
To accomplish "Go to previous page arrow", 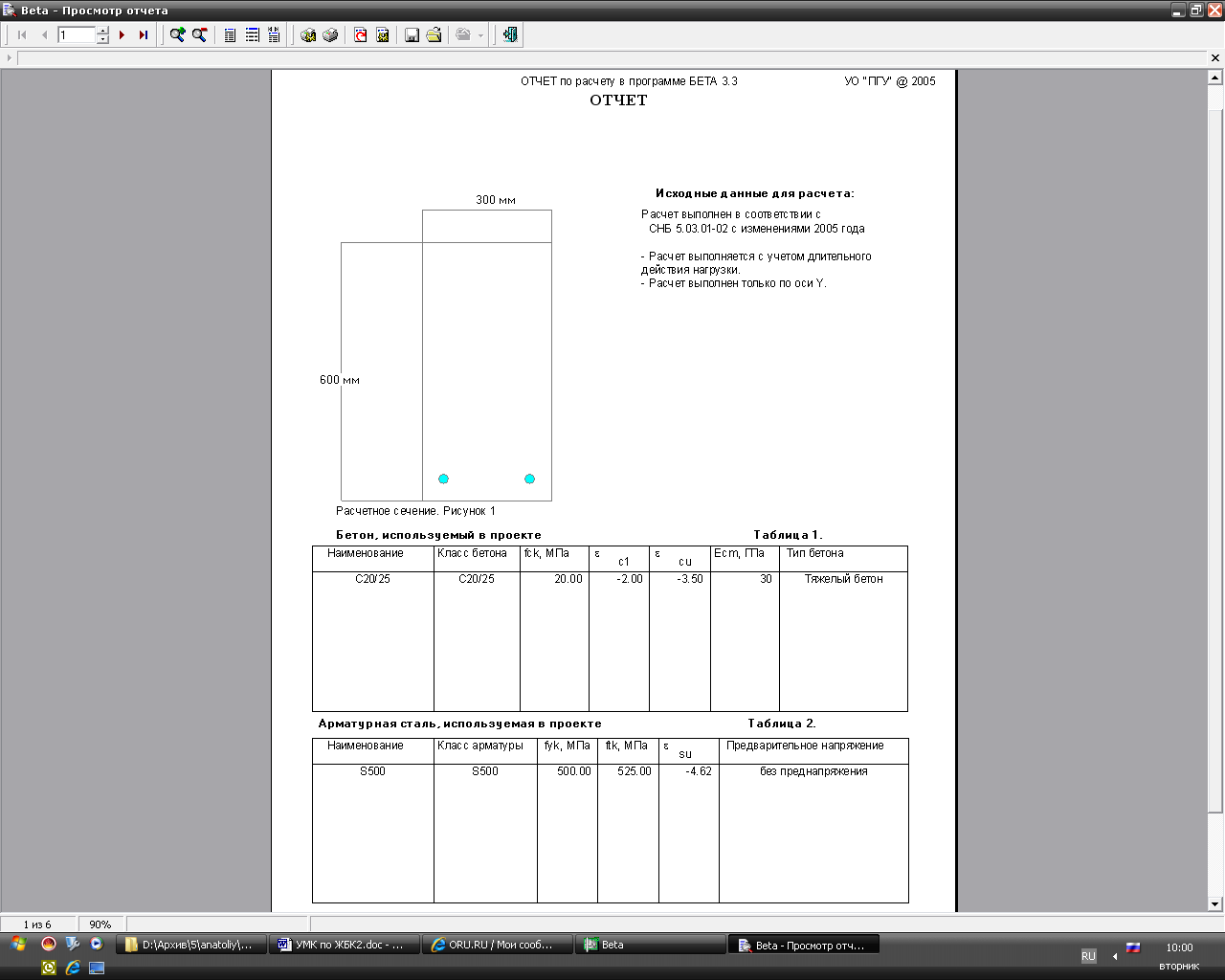I will pyautogui.click(x=43, y=35).
